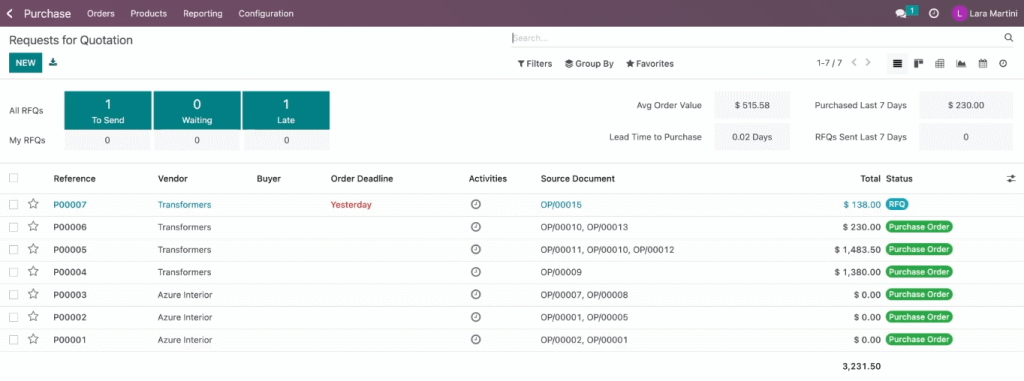Switch to kanban view icon

coord(918,63)
